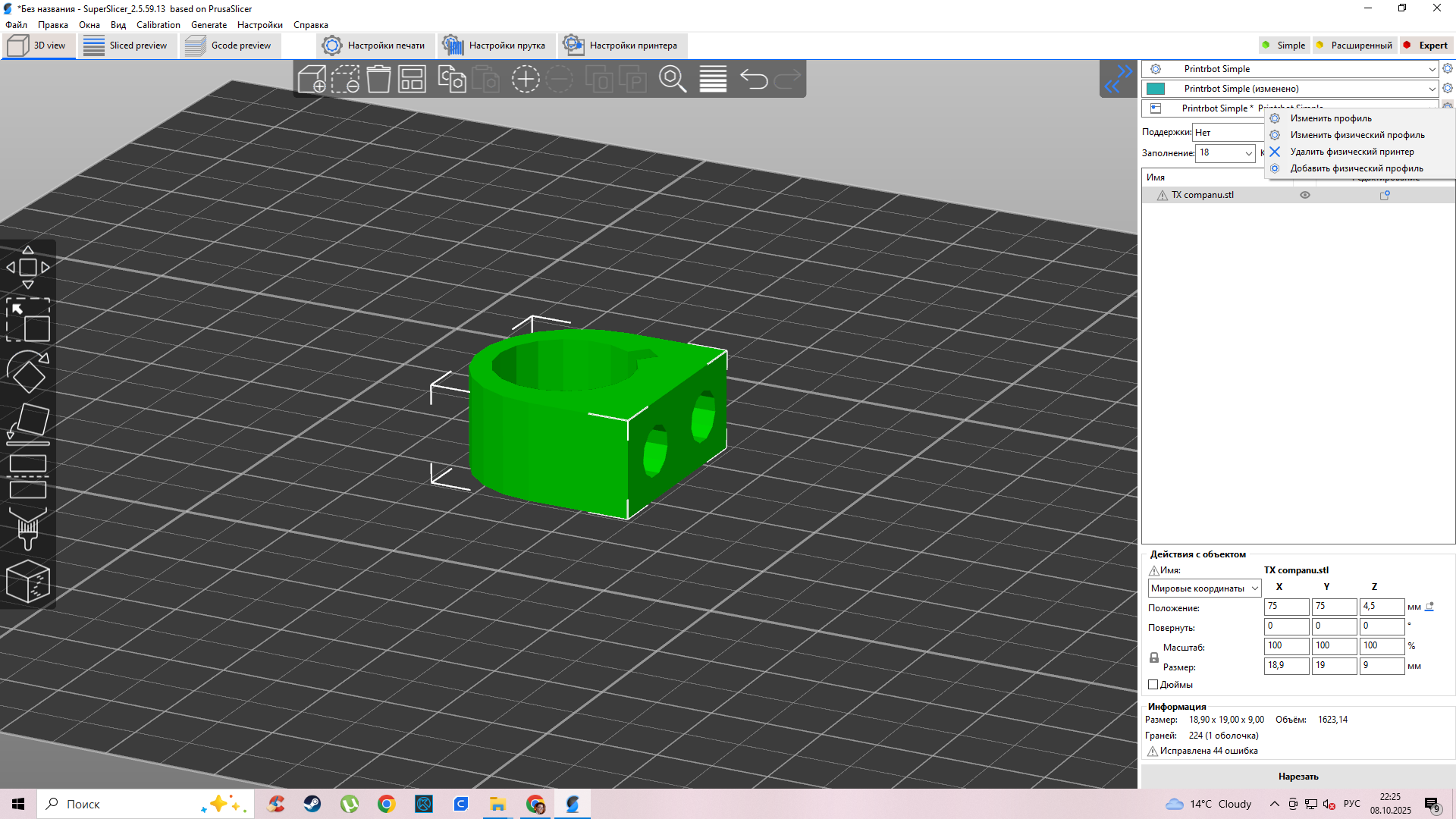Open Настройки прутка settings tab
1456x819 pixels.
[x=495, y=45]
